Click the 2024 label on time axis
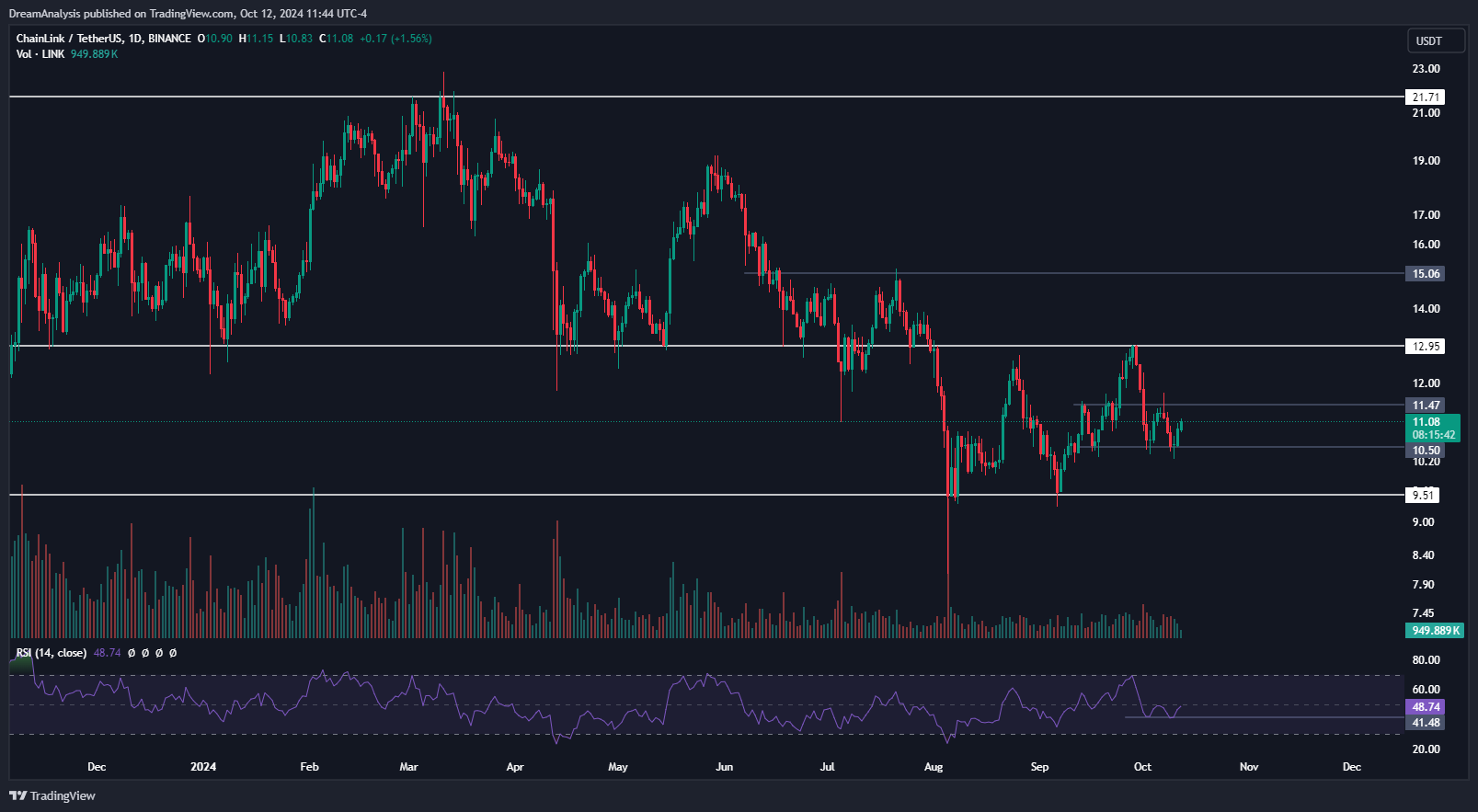The image size is (1478, 812). pyautogui.click(x=203, y=767)
